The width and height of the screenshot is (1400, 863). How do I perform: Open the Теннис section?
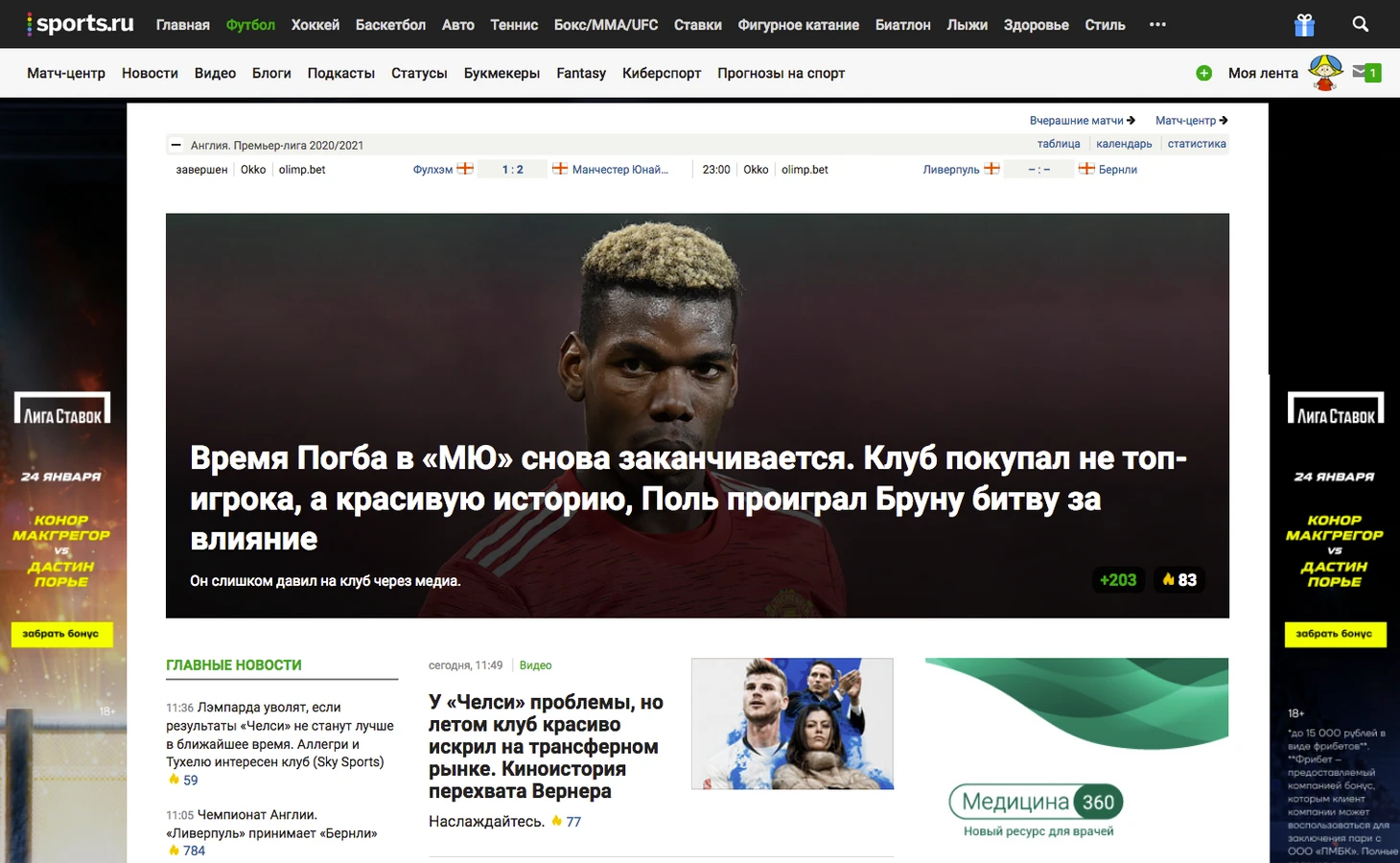(x=514, y=25)
